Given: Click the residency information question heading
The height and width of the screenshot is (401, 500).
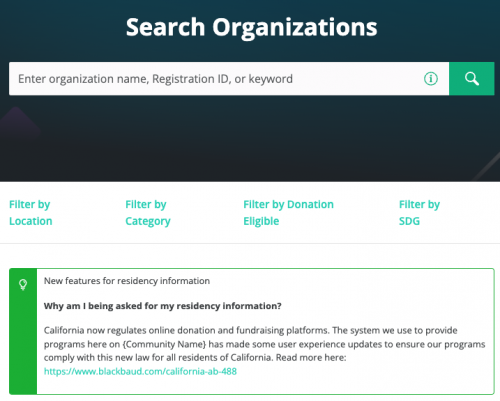Looking at the screenshot, I should 163,306.
